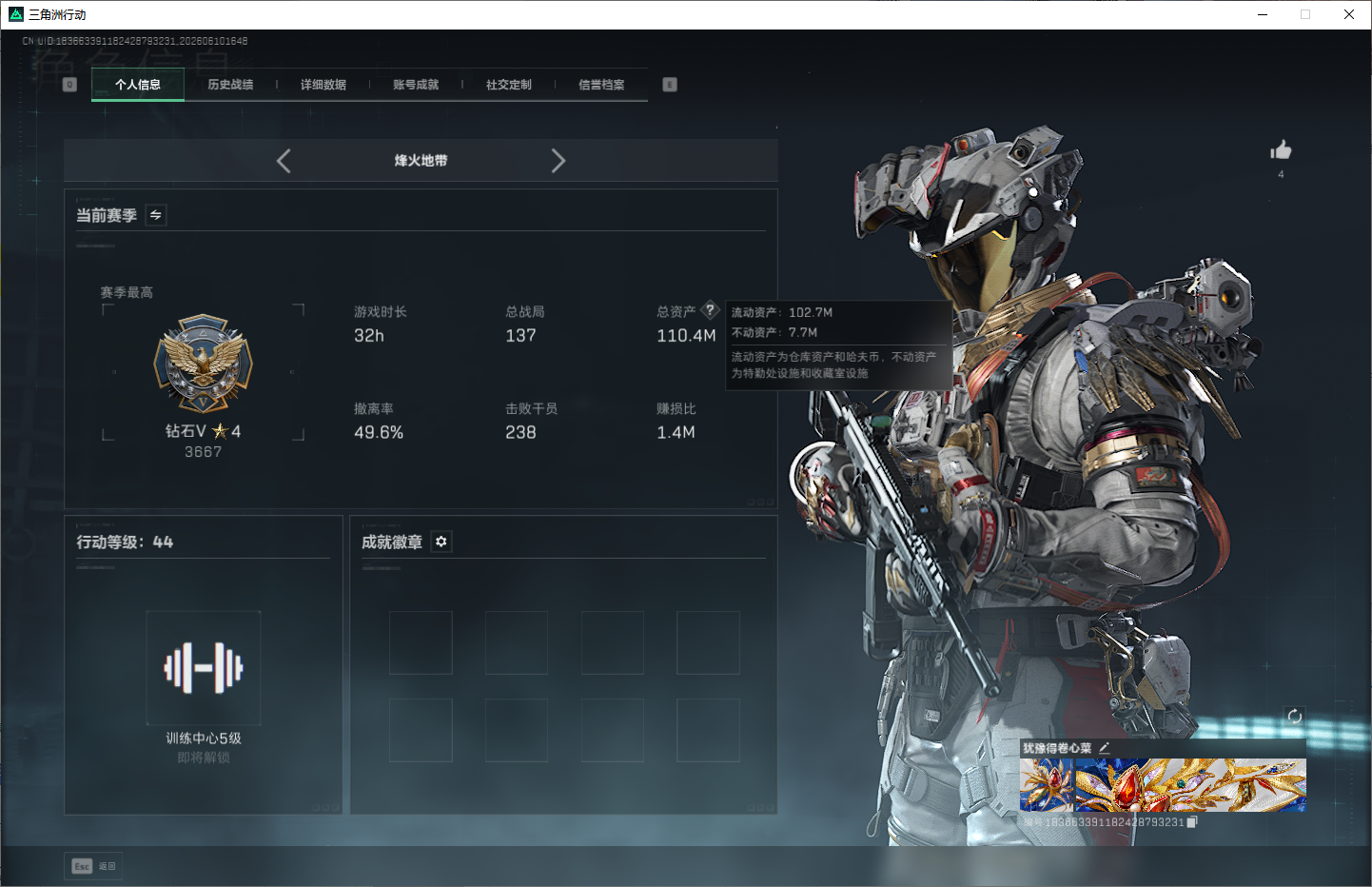
Task: Copy the player ID with copy icon
Action: point(1192,822)
